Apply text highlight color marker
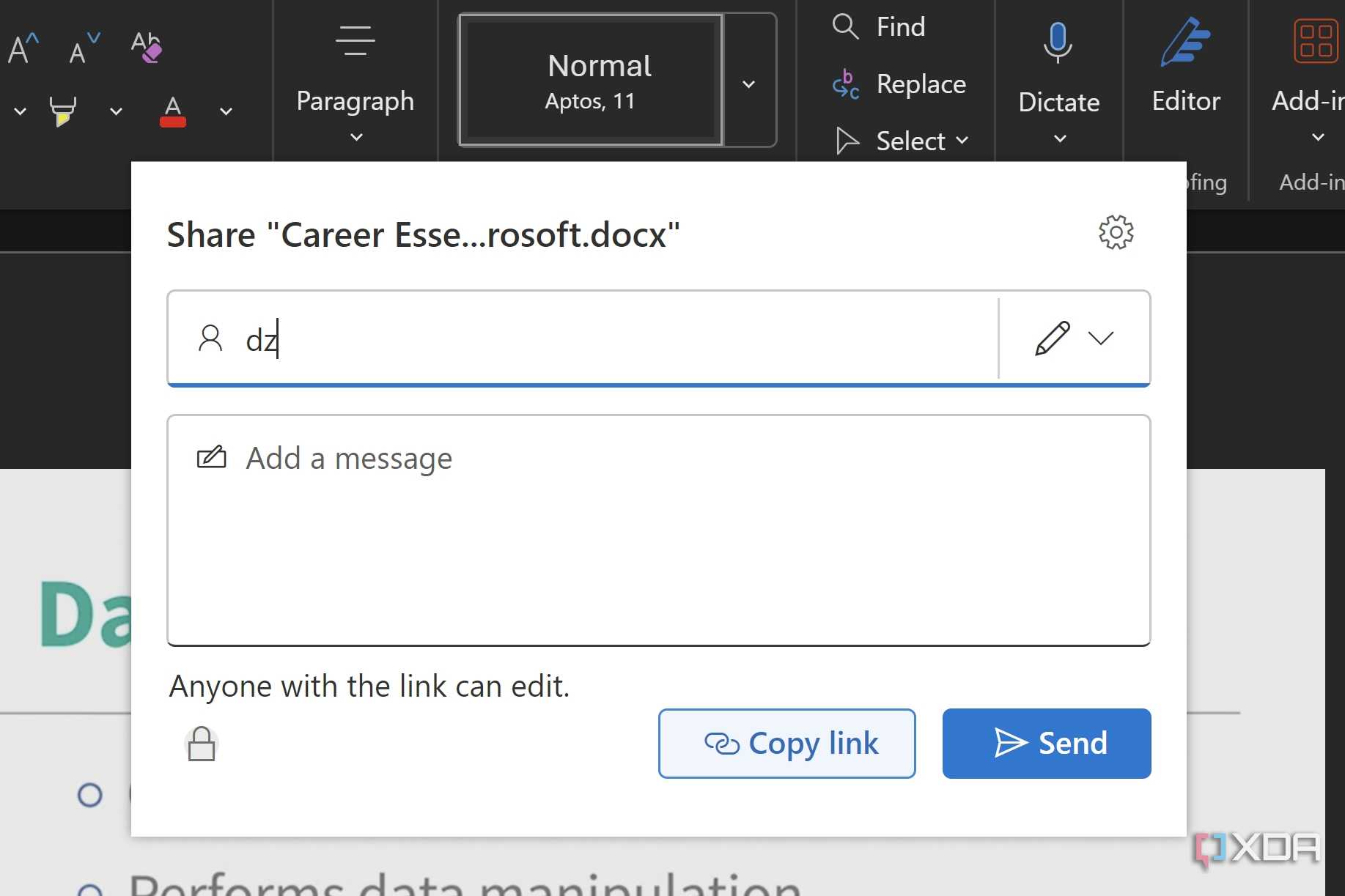The width and height of the screenshot is (1345, 896). pyautogui.click(x=62, y=111)
